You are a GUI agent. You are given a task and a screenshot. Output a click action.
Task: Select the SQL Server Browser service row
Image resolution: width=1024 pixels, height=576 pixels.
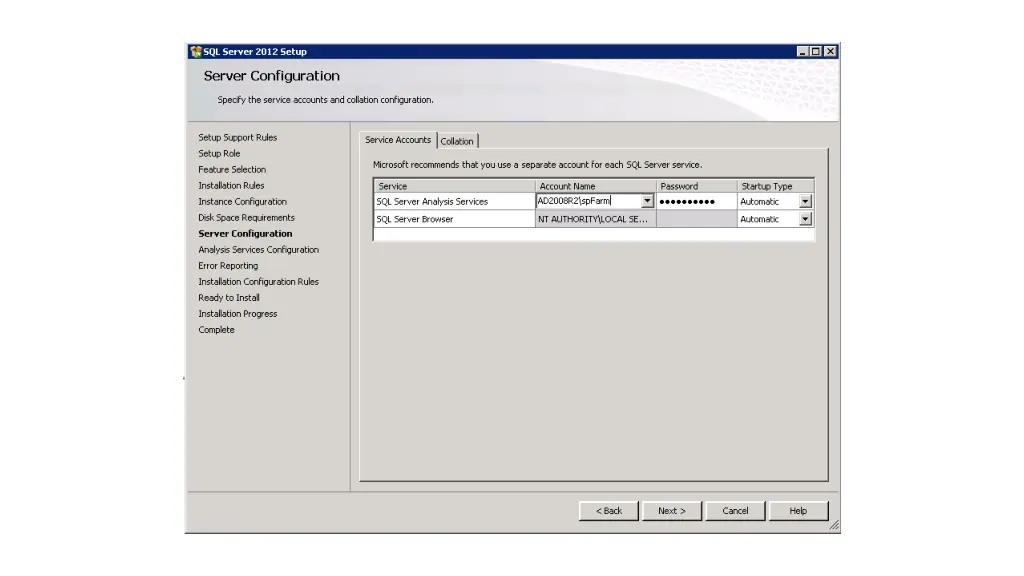454,219
